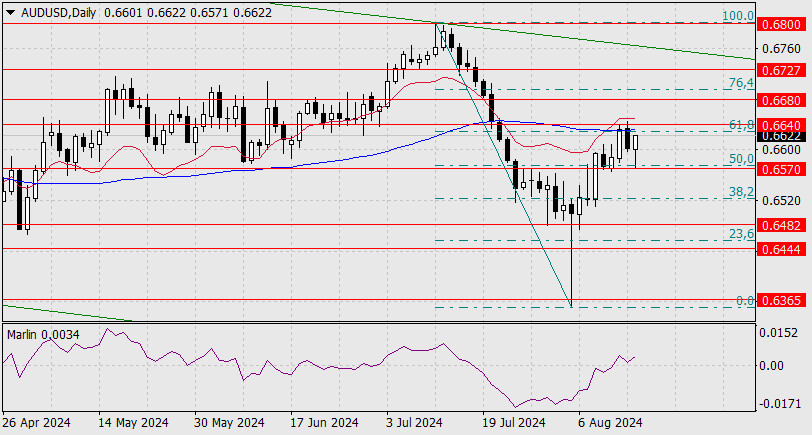The width and height of the screenshot is (812, 435).
Task: Click the 17 Jun 2024 date label
Action: pyautogui.click(x=324, y=423)
